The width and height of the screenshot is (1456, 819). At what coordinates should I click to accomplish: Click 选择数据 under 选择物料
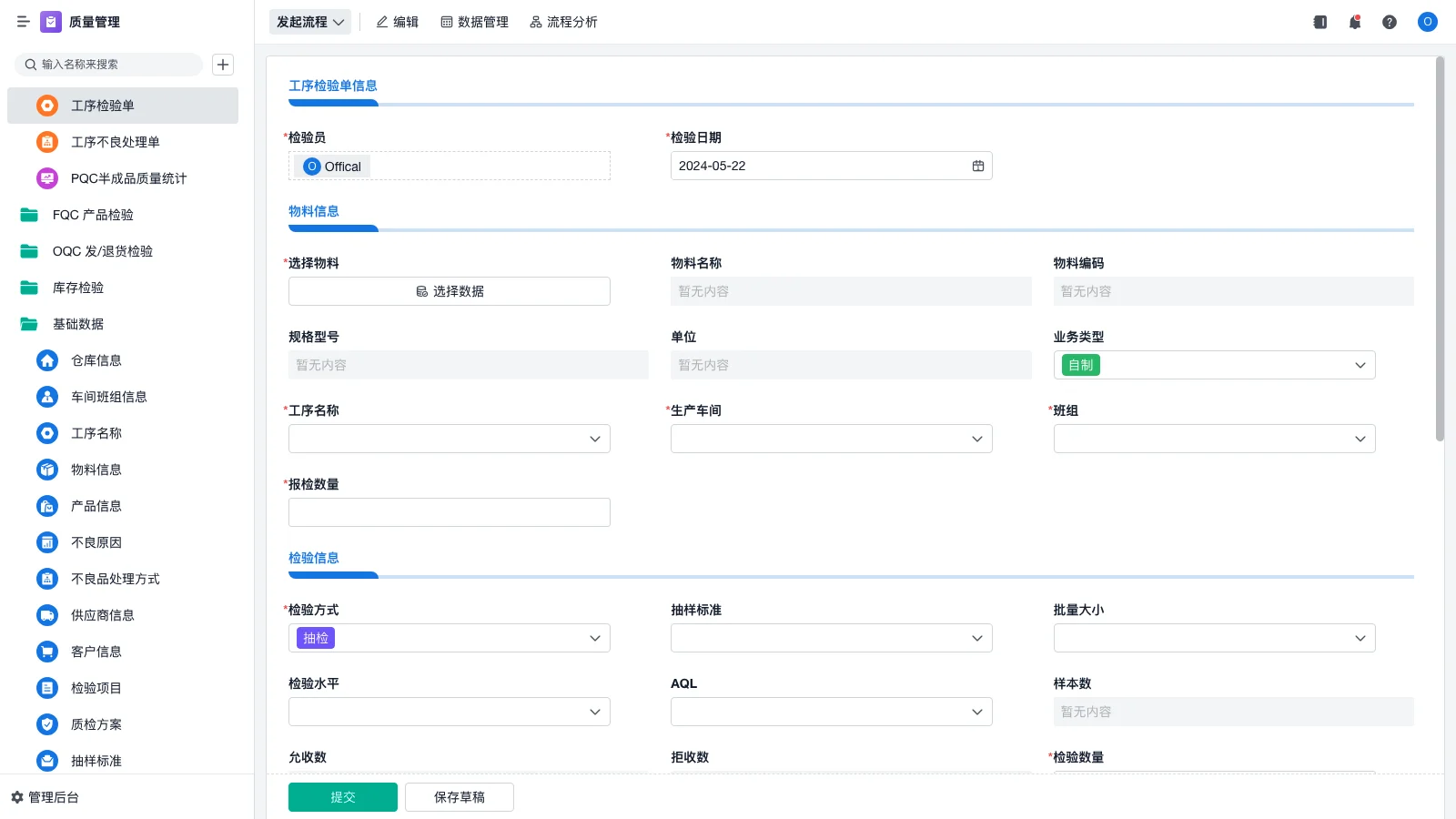click(x=449, y=291)
